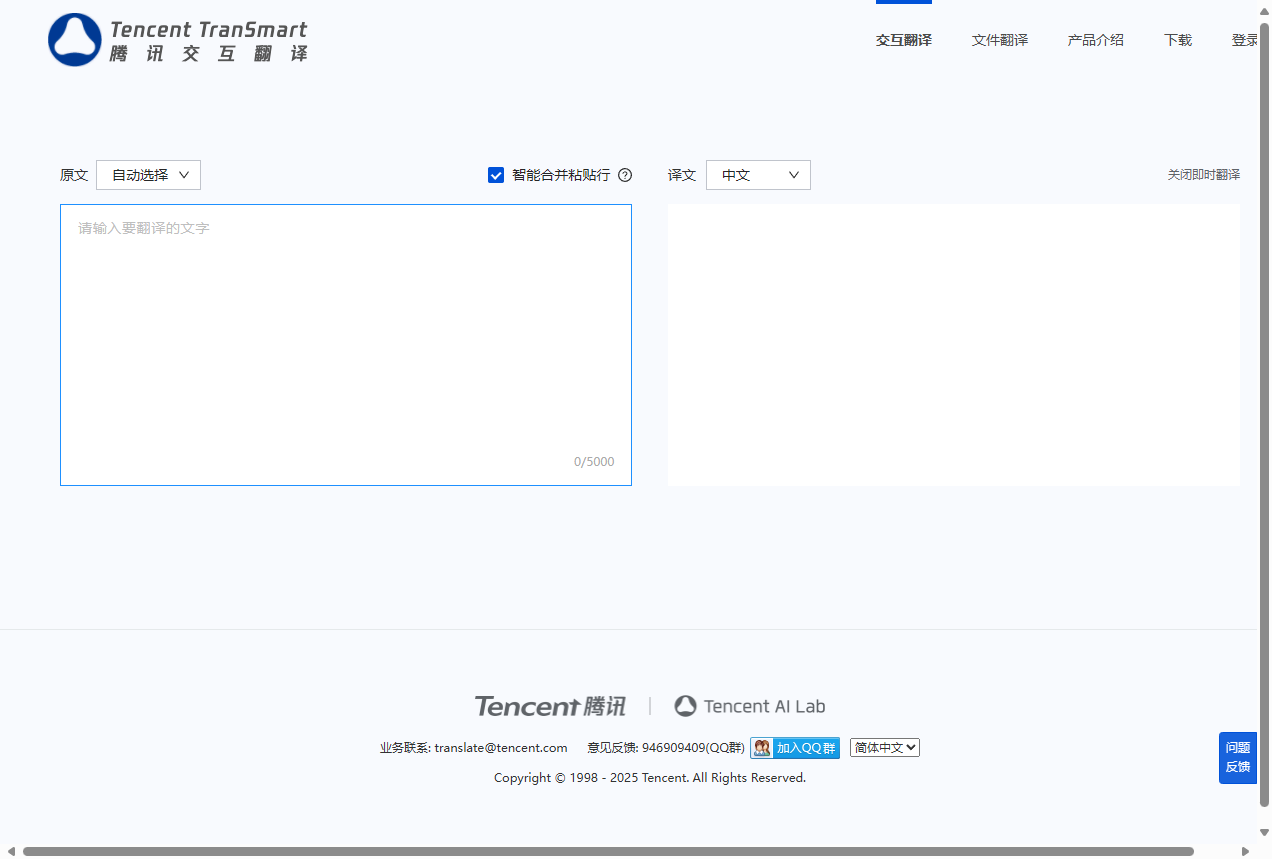Screen dimensions: 1272x859
Task: Open the 自动选择 source language dropdown
Action: pyautogui.click(x=148, y=174)
